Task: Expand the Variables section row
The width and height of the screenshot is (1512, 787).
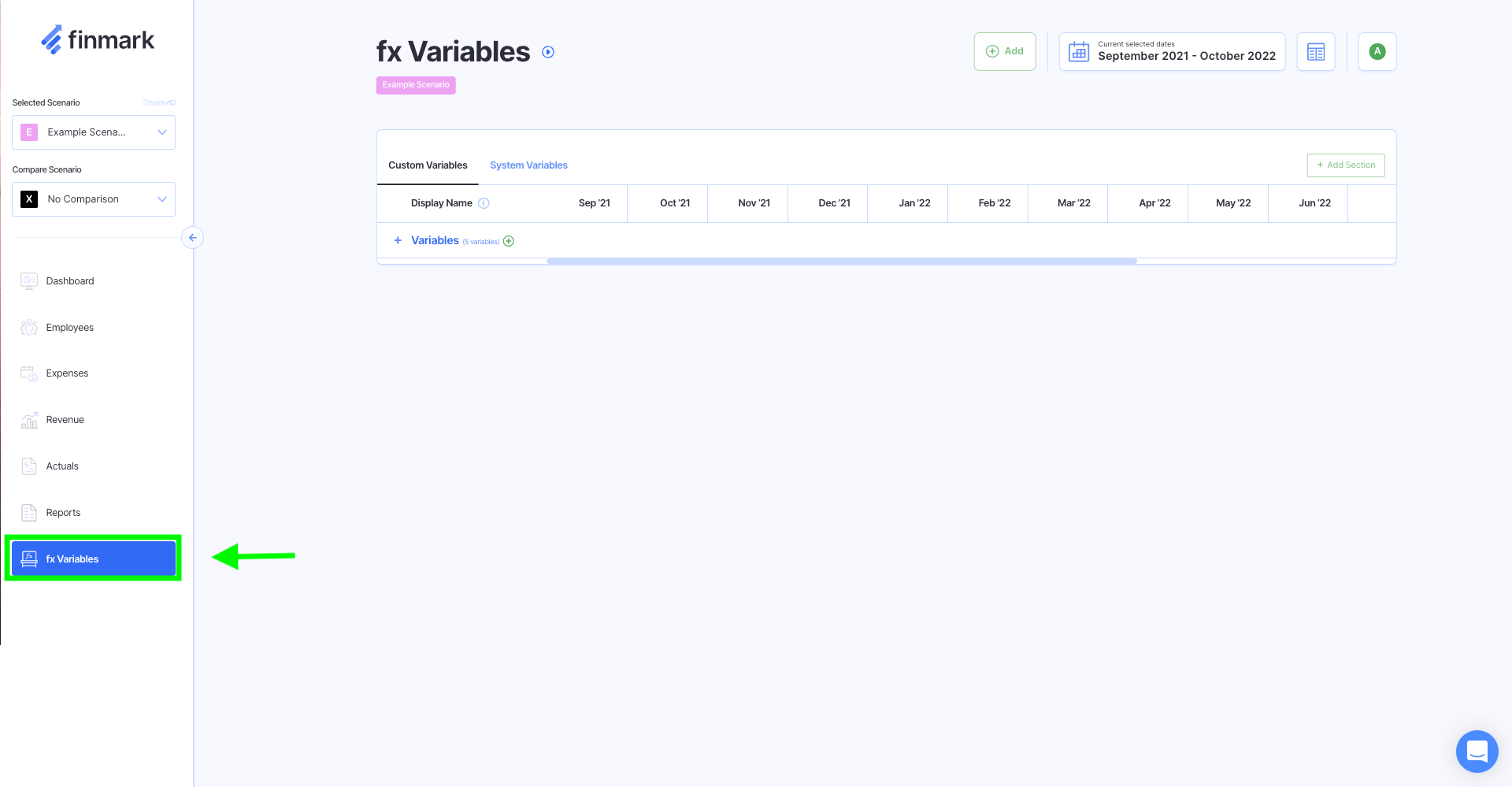Action: coord(398,240)
